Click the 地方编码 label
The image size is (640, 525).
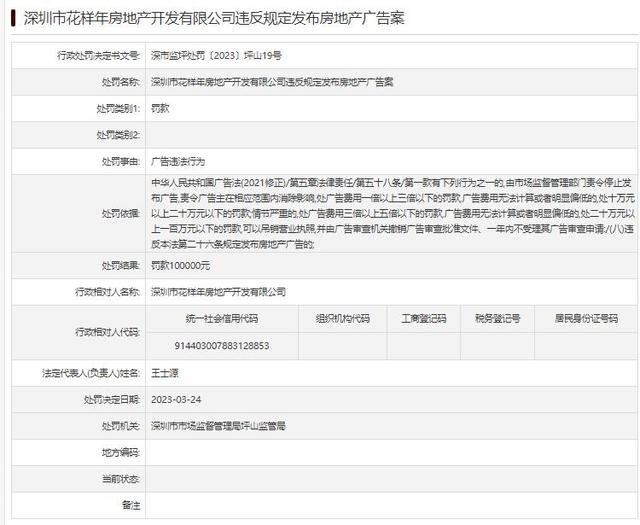(121, 453)
